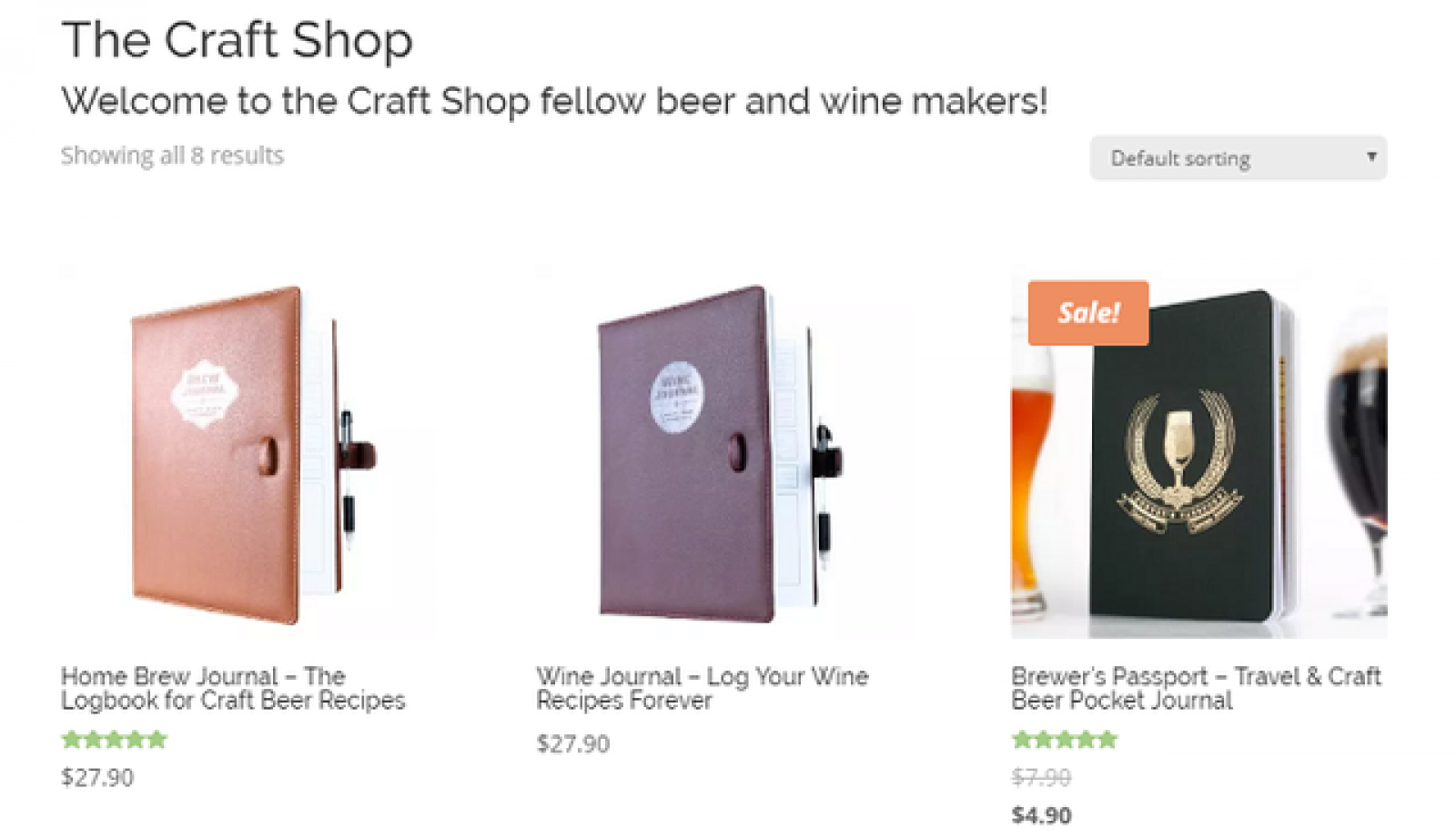Open the Home Brew Journal title link

coord(233,688)
